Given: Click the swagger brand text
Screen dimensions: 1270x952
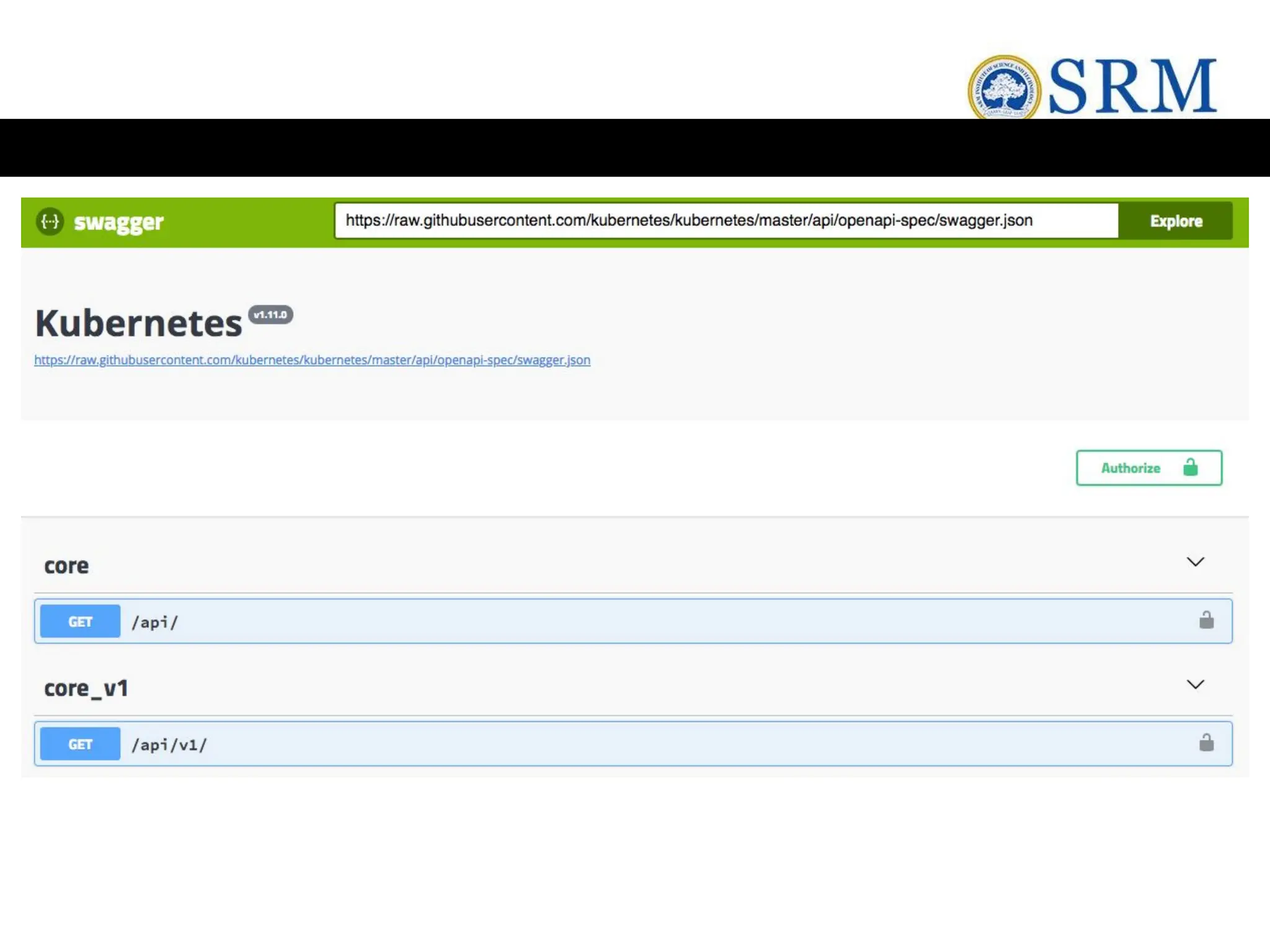Looking at the screenshot, I should pyautogui.click(x=118, y=222).
